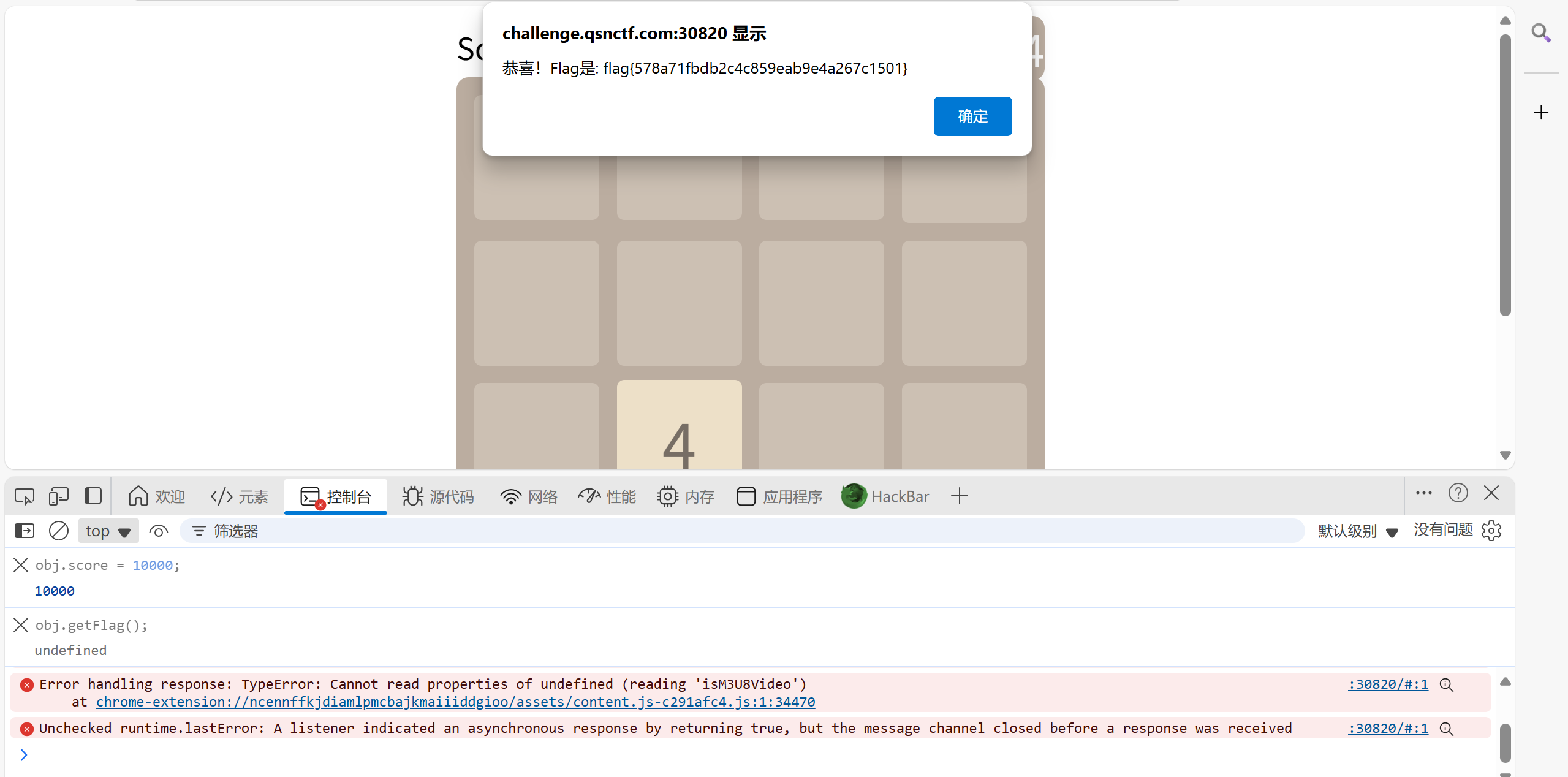The image size is (1568, 777).
Task: Open the HackBar tab
Action: click(x=885, y=496)
